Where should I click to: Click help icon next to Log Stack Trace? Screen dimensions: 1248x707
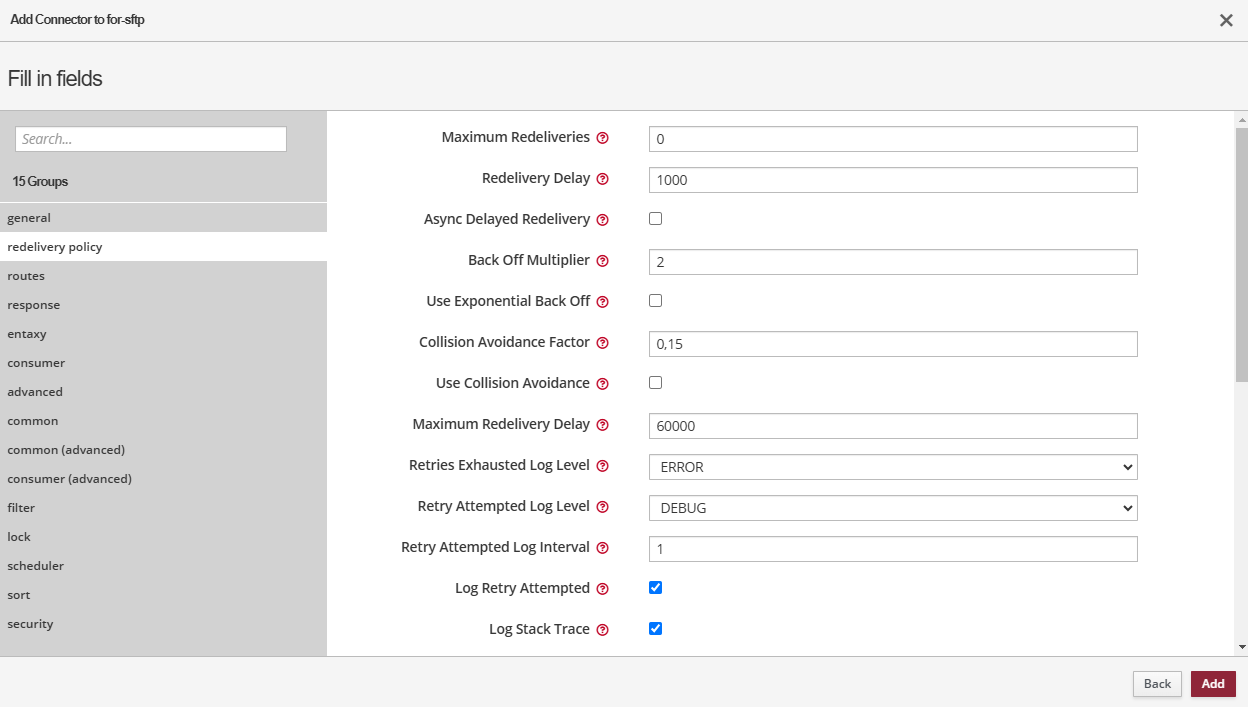602,630
